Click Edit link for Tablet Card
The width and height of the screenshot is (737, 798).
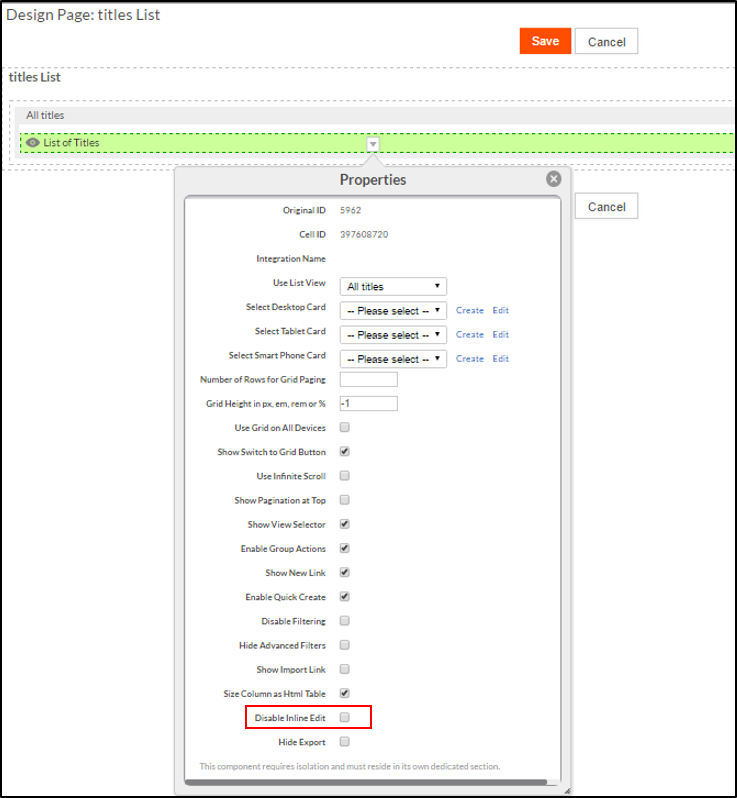click(x=500, y=334)
